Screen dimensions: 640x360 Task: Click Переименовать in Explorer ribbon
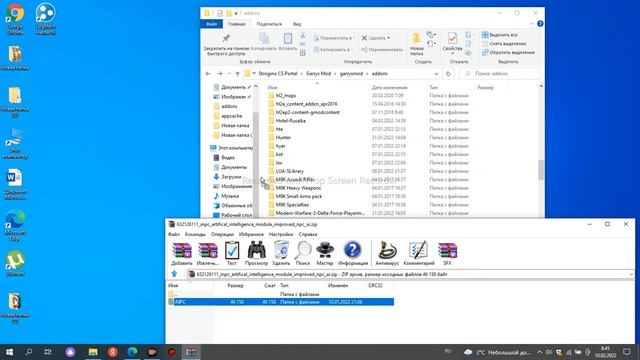pyautogui.click(x=382, y=49)
